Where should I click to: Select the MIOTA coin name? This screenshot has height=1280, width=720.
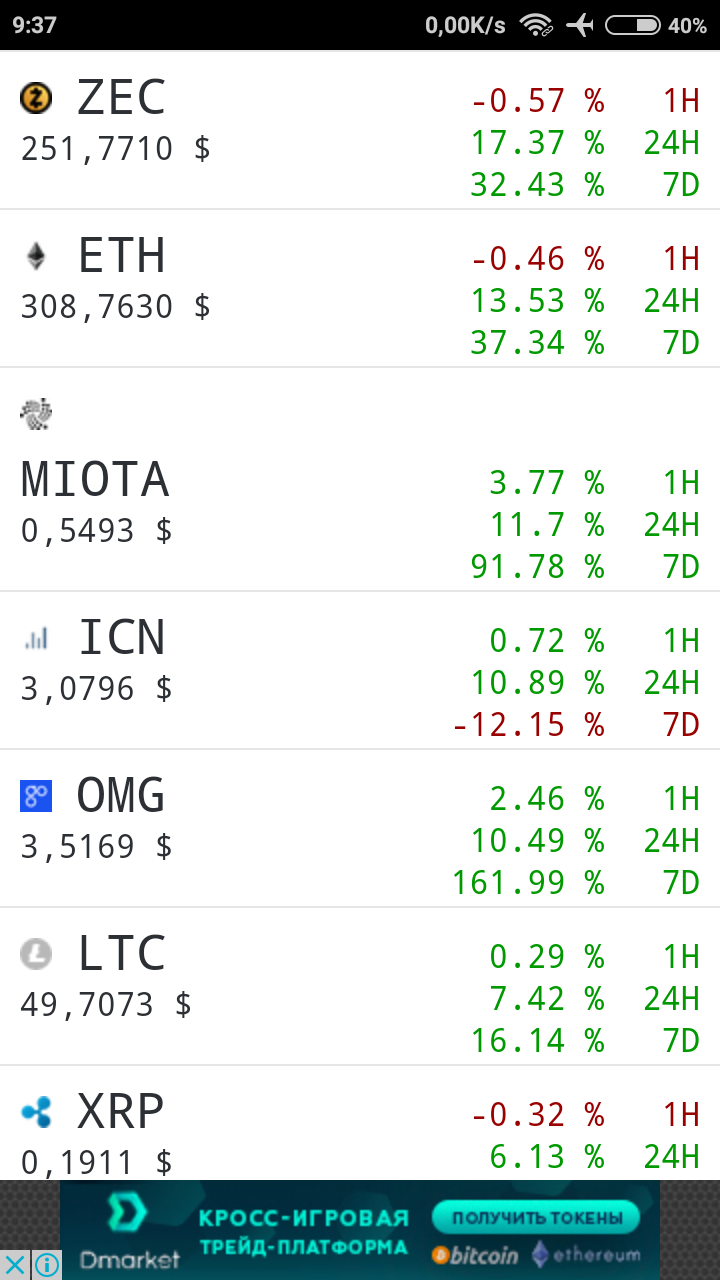[x=95, y=480]
